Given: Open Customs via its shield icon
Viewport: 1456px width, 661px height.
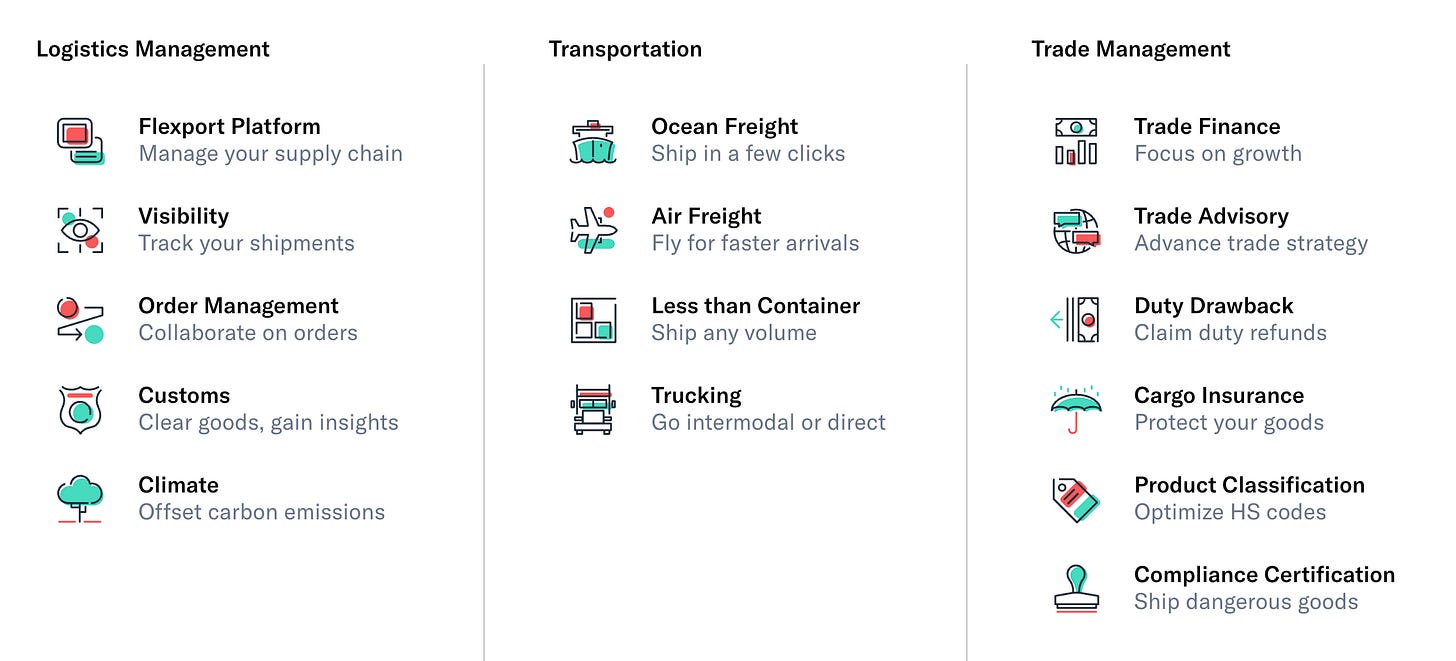Looking at the screenshot, I should pos(80,409).
